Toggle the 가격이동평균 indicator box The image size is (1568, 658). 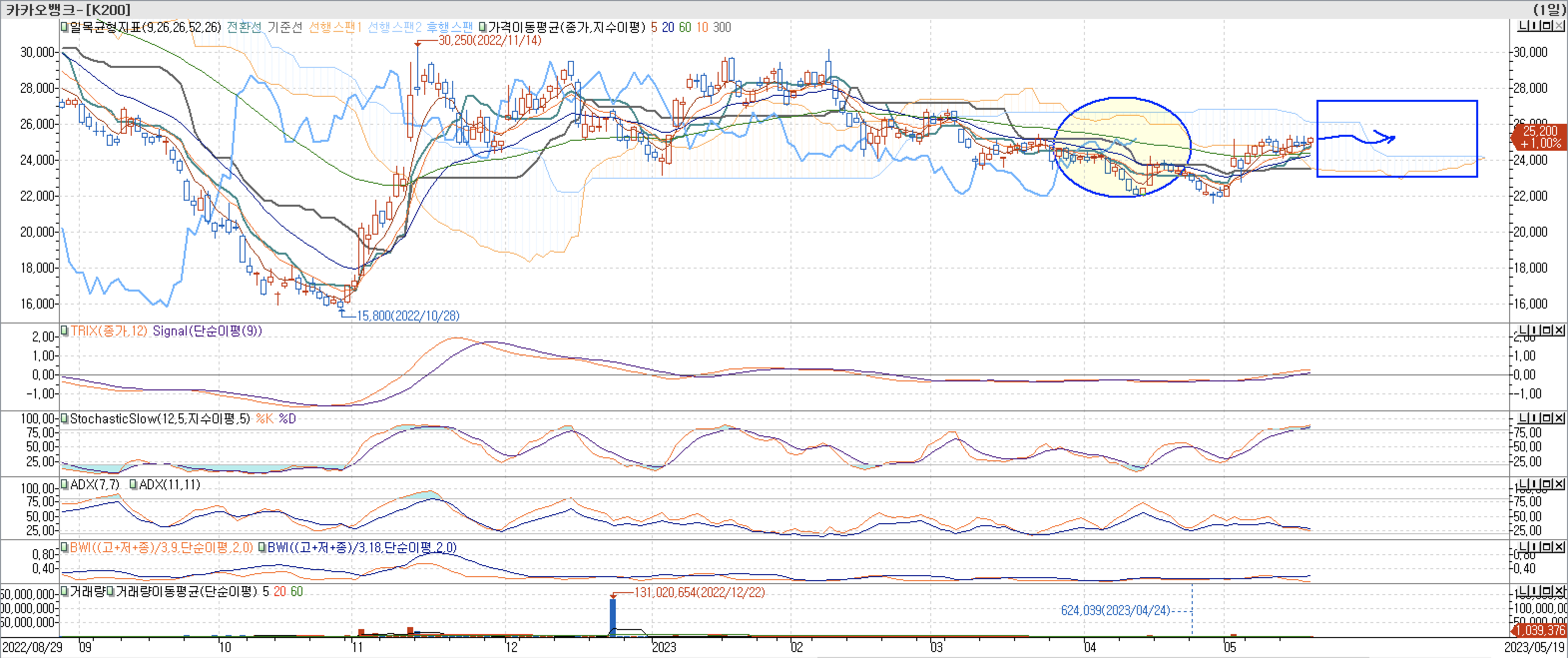tap(482, 27)
